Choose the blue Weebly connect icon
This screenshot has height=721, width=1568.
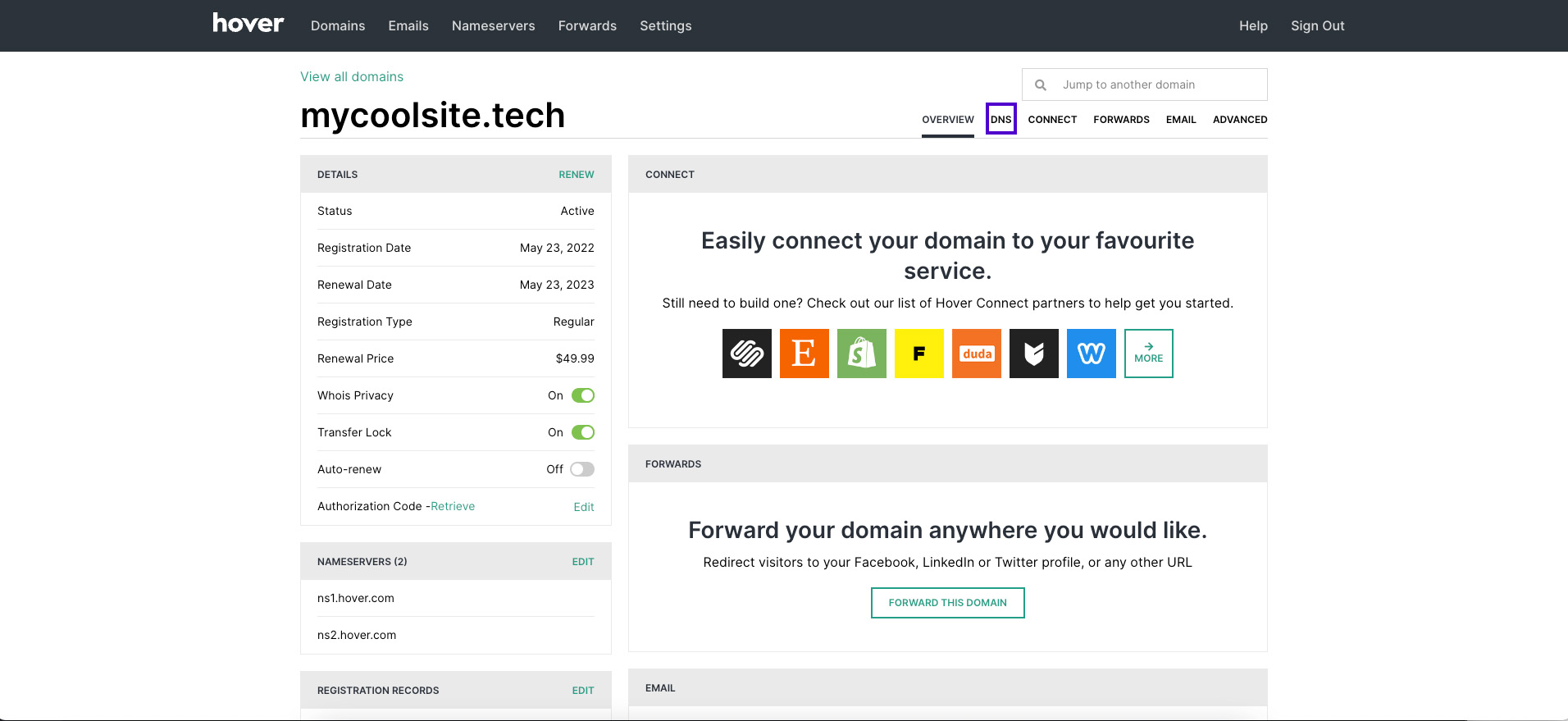click(x=1091, y=354)
